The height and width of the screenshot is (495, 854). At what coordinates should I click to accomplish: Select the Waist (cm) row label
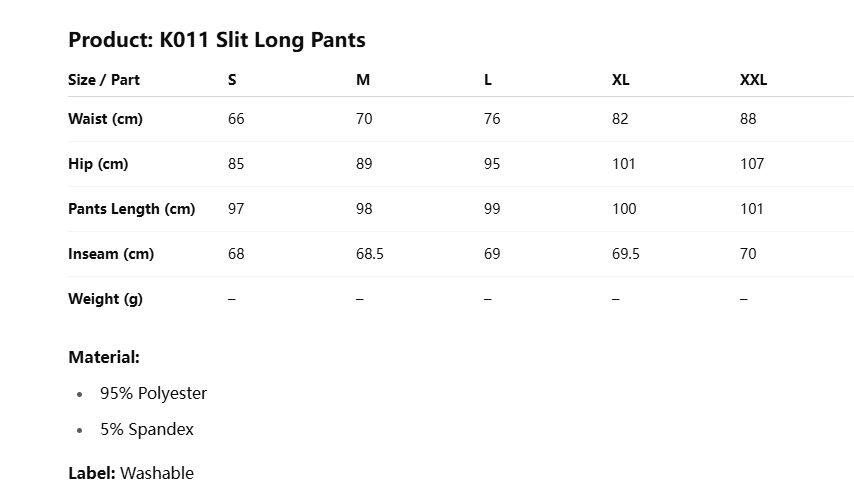coord(105,119)
